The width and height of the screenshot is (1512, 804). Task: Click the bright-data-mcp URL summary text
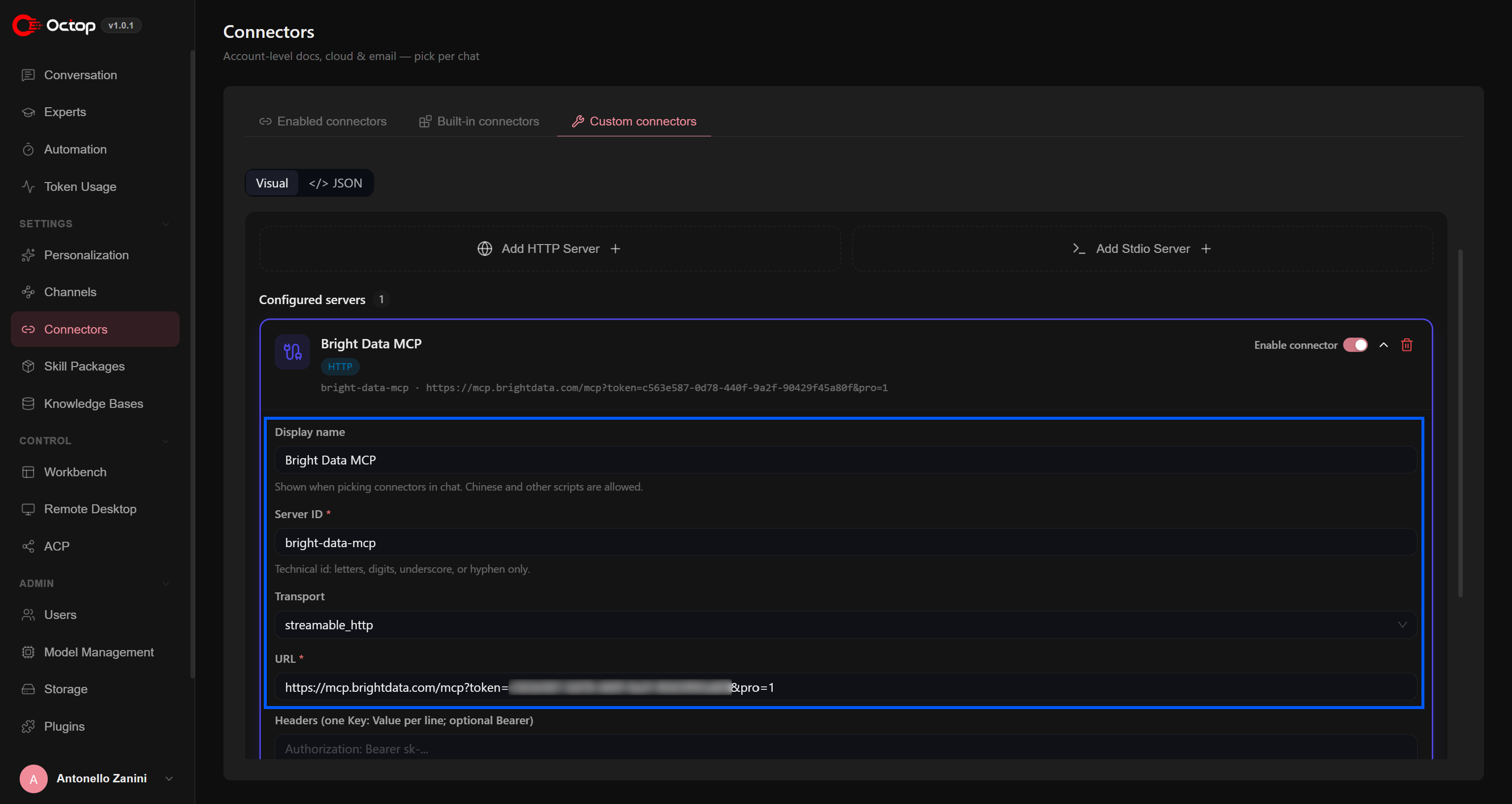click(x=604, y=388)
